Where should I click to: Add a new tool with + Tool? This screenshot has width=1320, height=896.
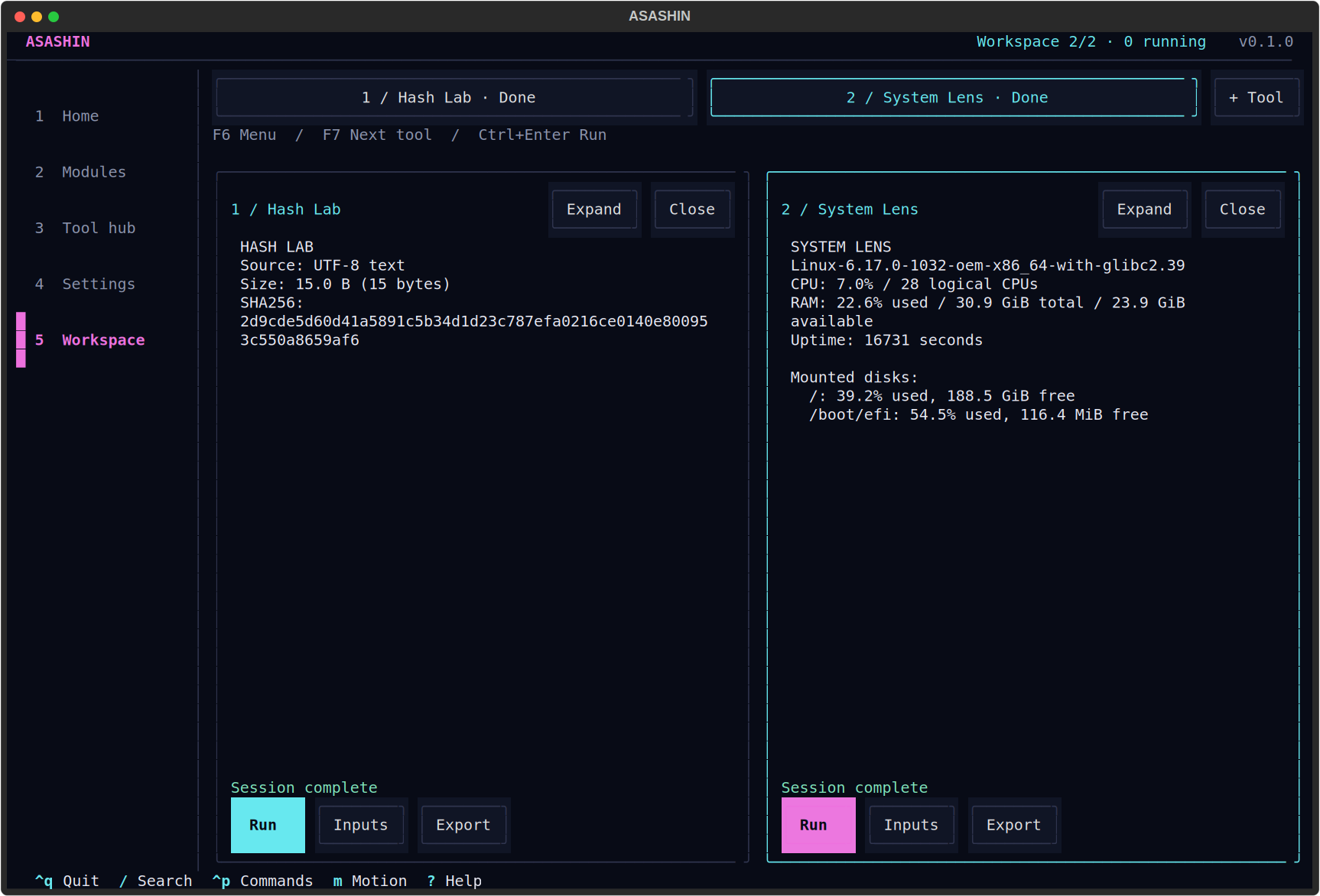(x=1257, y=97)
